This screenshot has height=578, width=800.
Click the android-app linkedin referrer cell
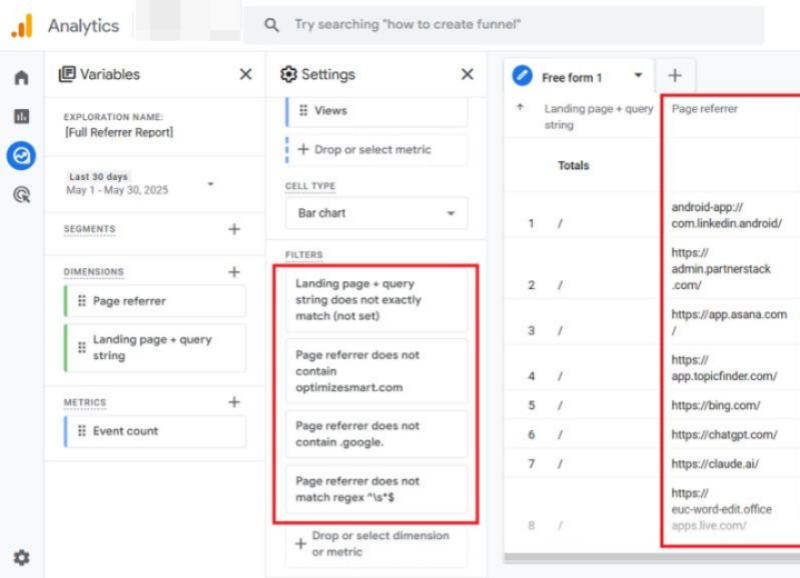(x=727, y=215)
